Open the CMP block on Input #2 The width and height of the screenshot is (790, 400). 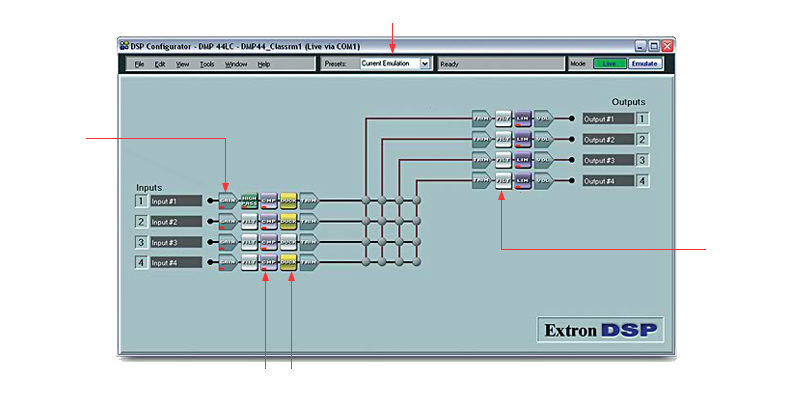tap(269, 221)
